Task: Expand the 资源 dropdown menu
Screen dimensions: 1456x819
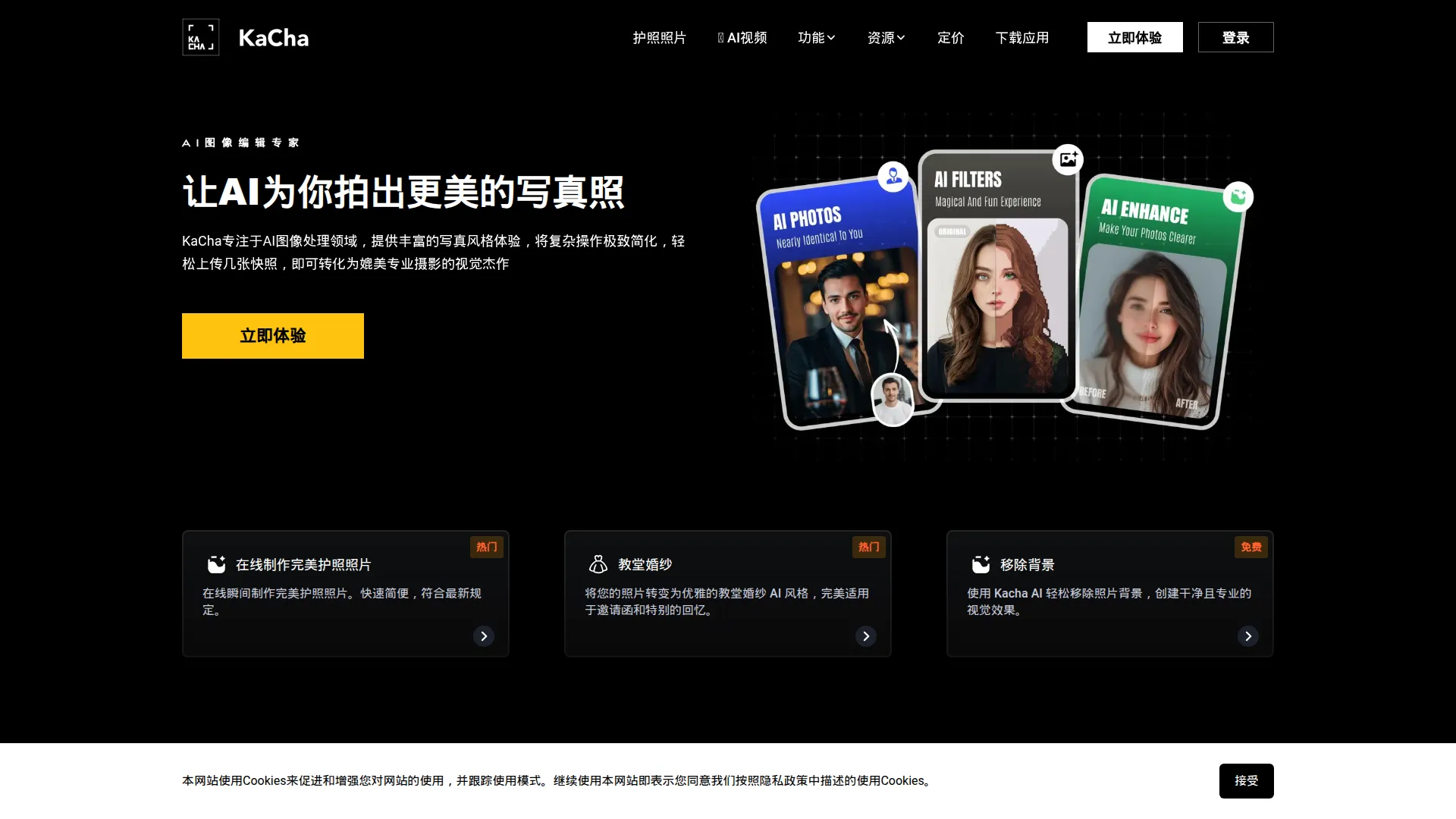Action: (886, 38)
